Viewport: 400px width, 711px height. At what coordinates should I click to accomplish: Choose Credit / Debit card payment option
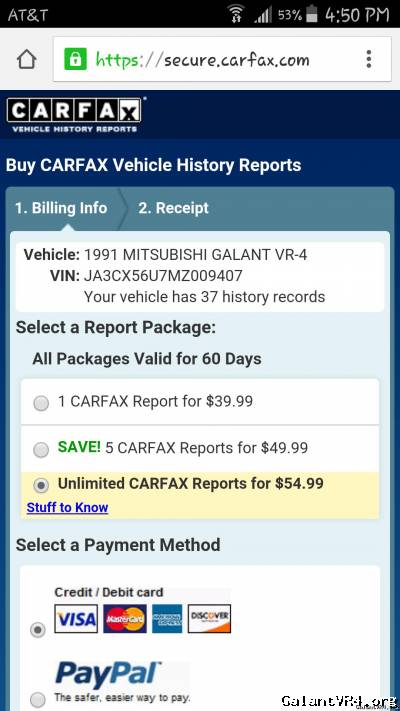pyautogui.click(x=38, y=630)
